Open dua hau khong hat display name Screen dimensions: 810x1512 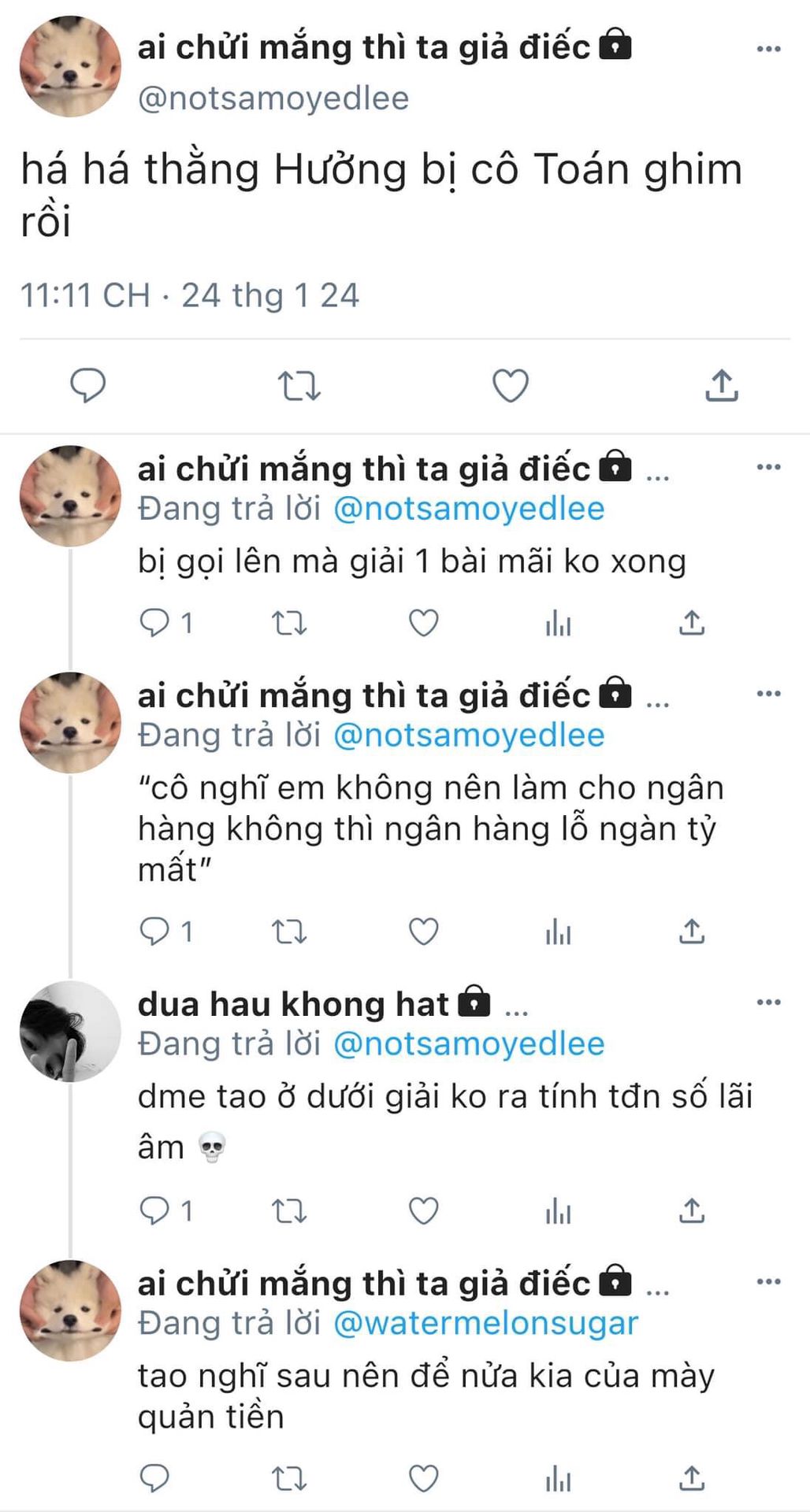293,1004
